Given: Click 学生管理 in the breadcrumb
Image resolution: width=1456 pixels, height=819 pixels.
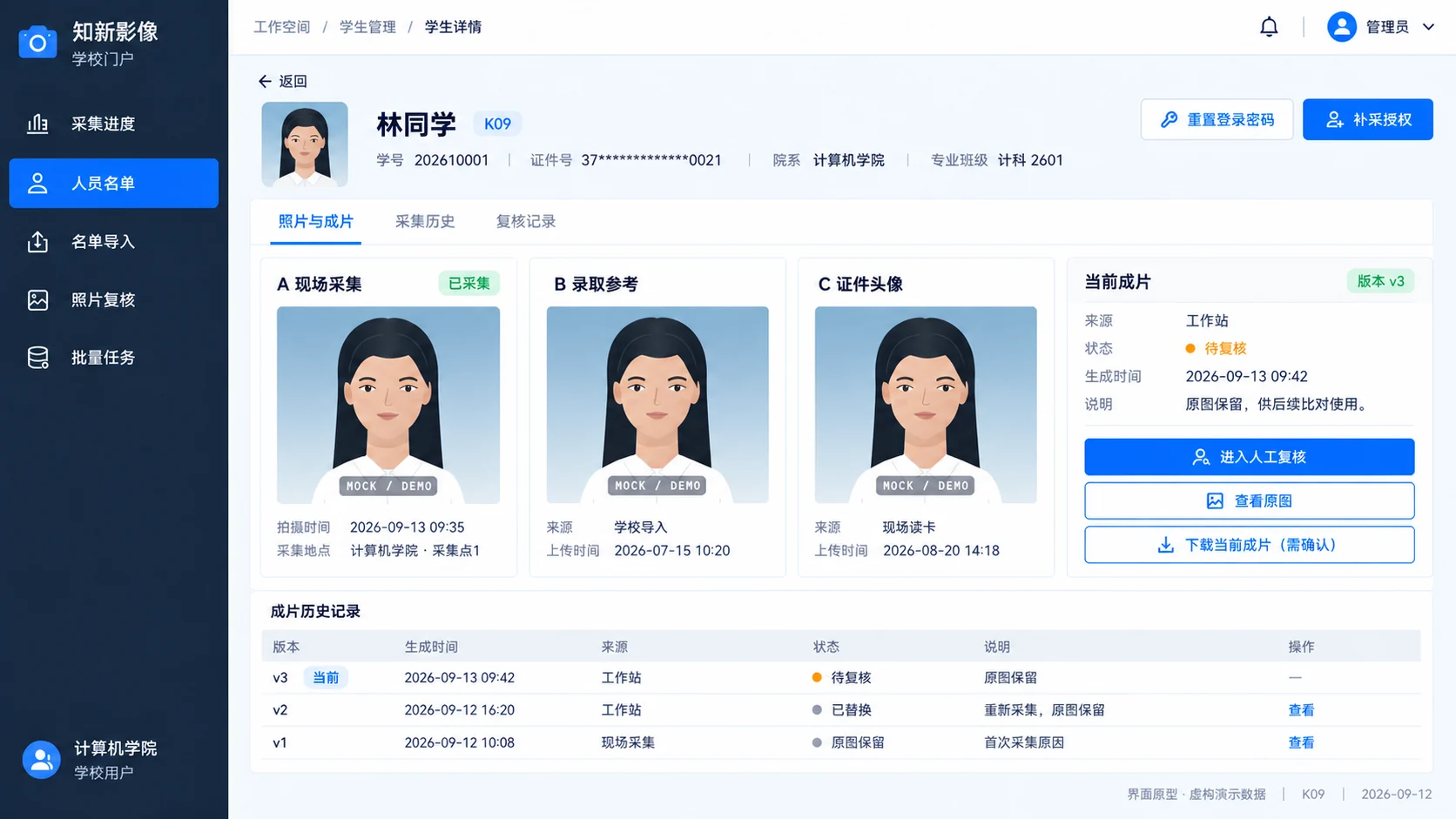Looking at the screenshot, I should pos(367,27).
